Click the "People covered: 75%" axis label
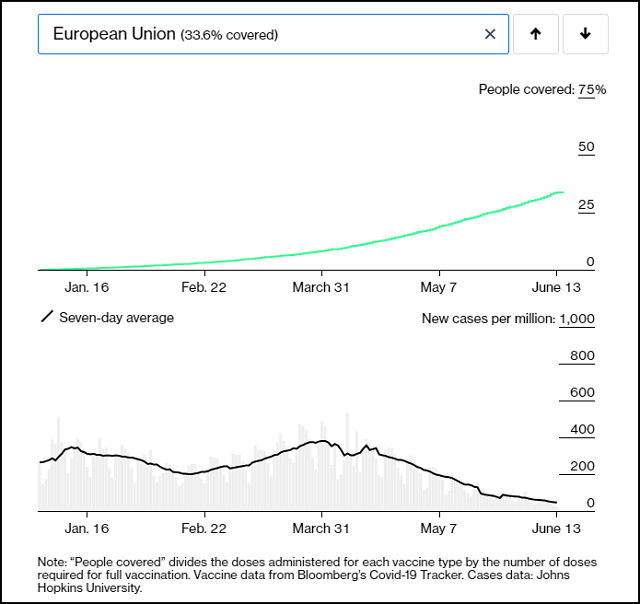The image size is (640, 604). click(x=542, y=89)
